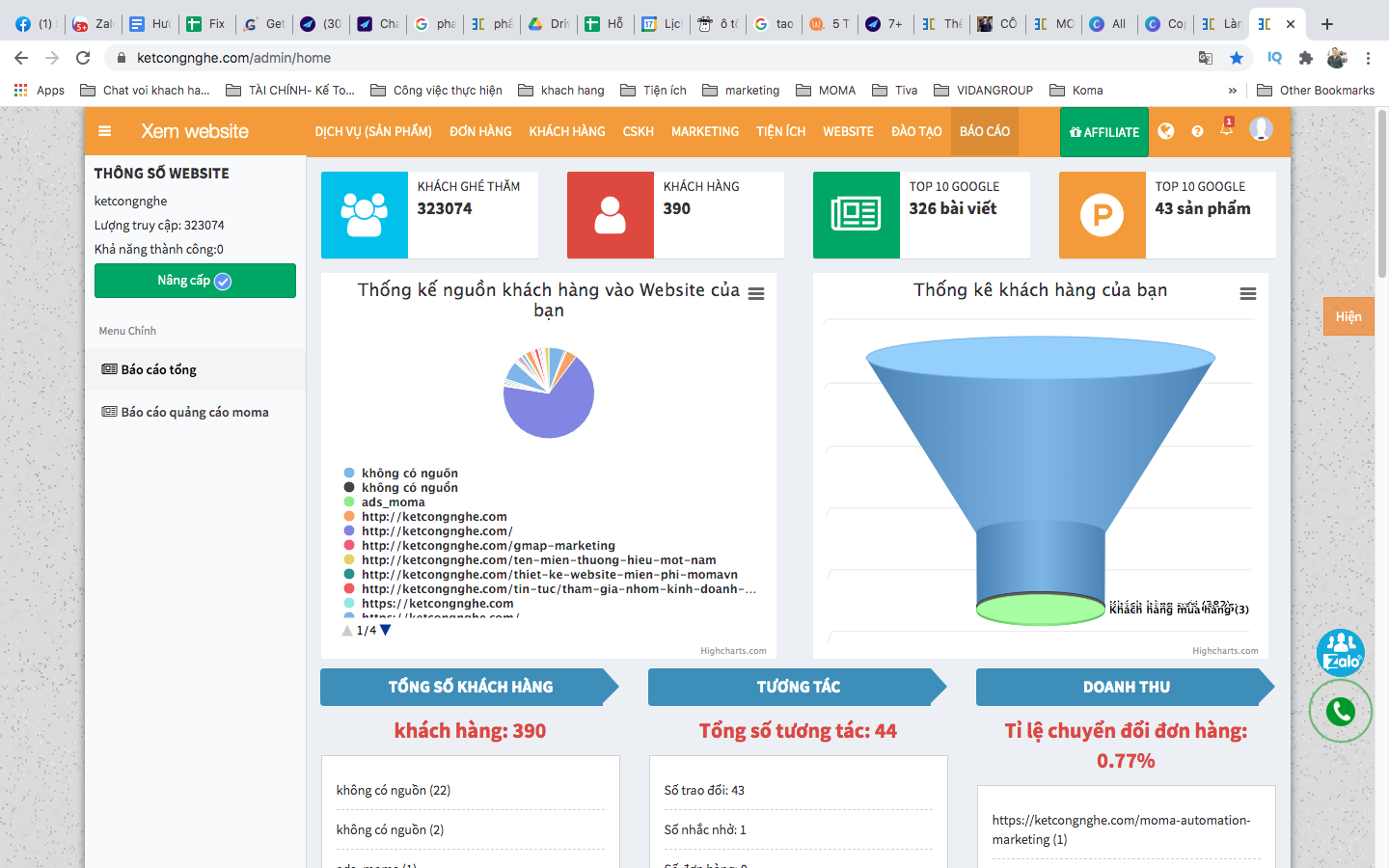Bookmark page with the star icon

1237,58
